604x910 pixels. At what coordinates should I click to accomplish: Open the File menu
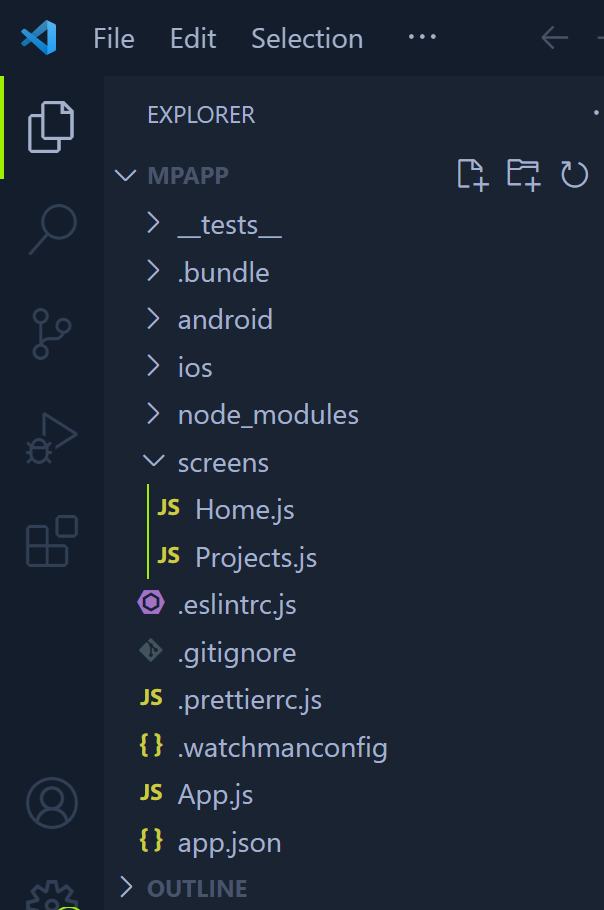(x=113, y=38)
